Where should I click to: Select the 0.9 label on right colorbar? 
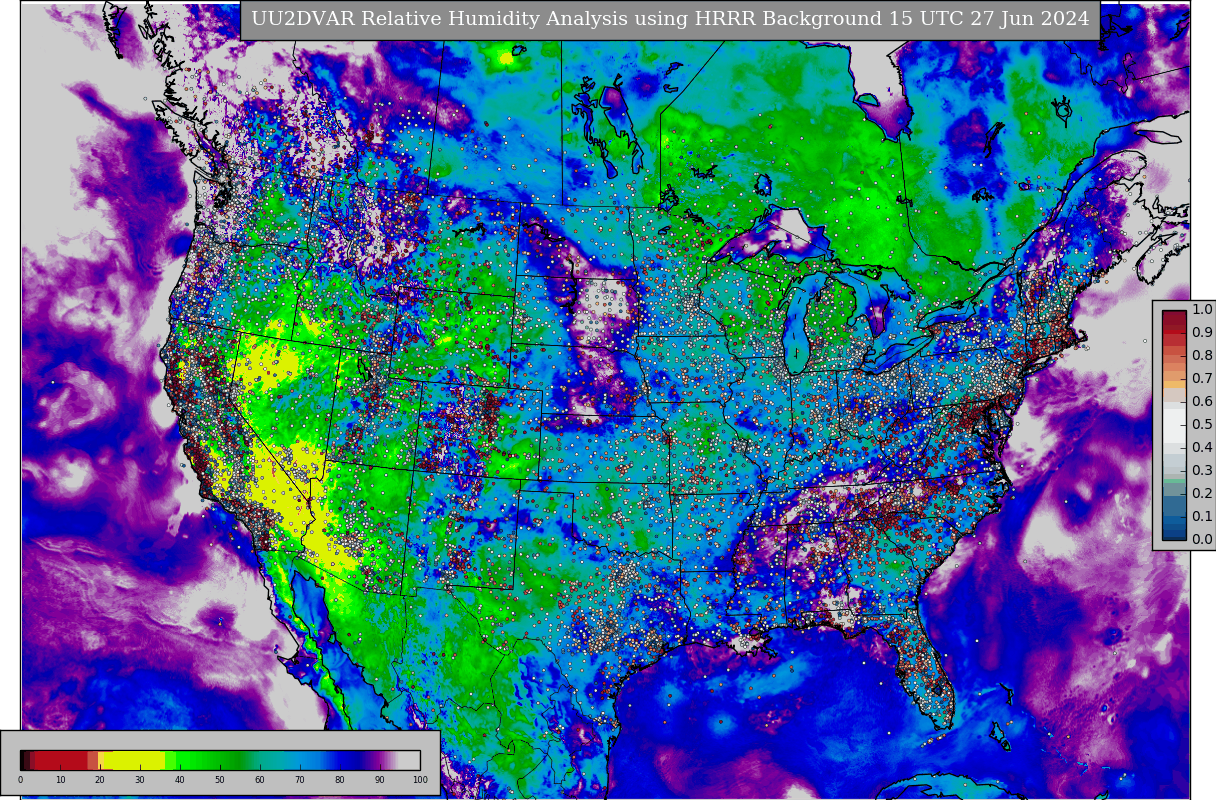(x=1202, y=333)
